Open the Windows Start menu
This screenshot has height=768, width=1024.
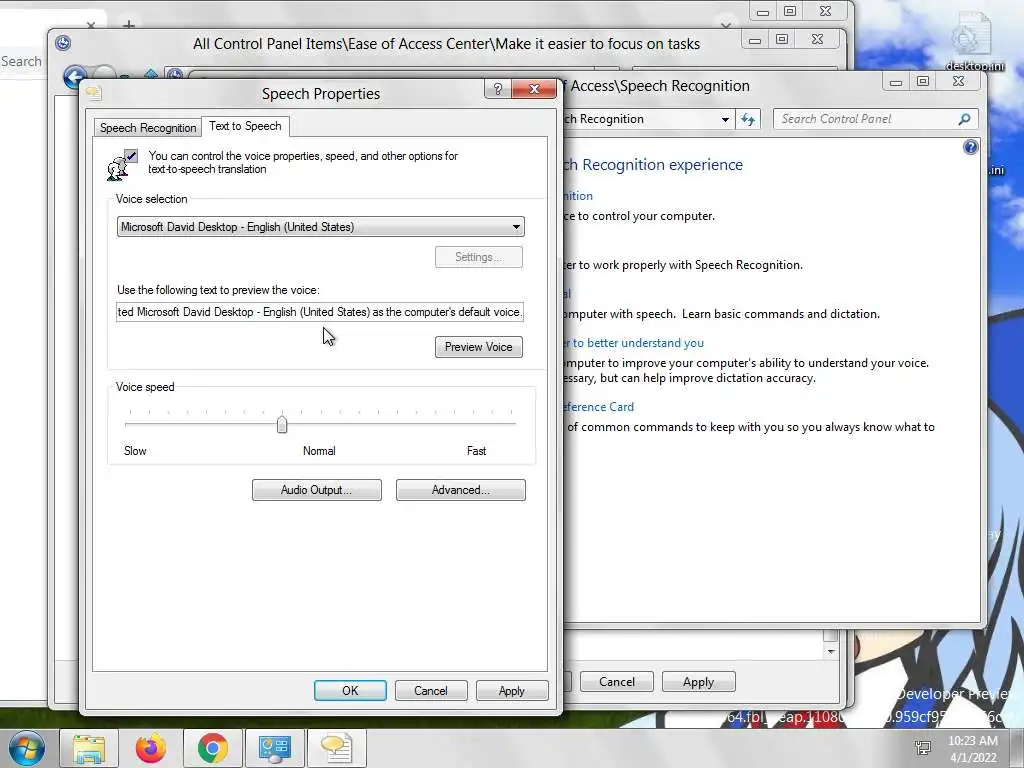26,748
